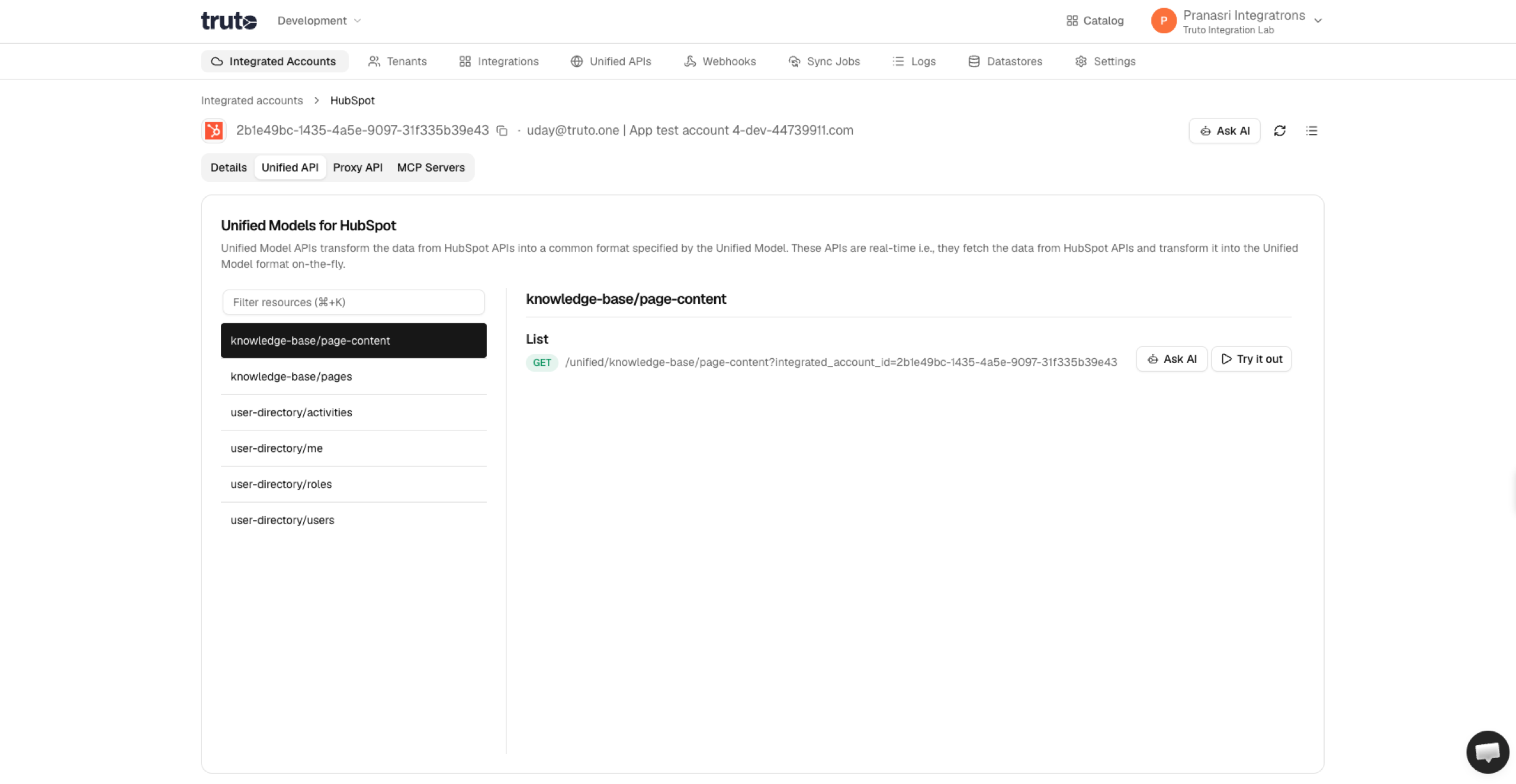Open the Integrations section
1516x784 pixels.
[x=499, y=61]
